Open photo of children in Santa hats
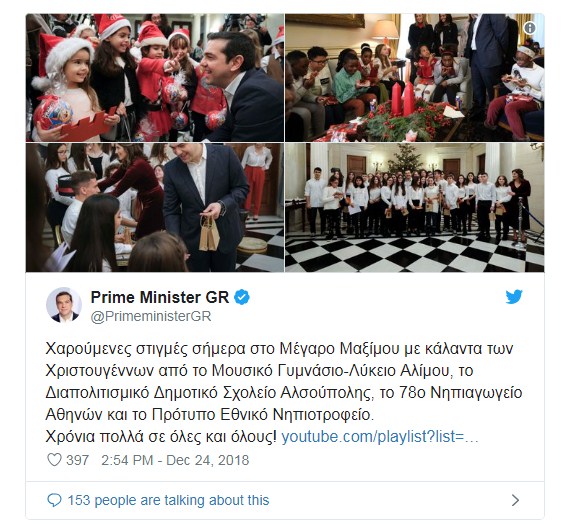The image size is (565, 530). coord(155,78)
